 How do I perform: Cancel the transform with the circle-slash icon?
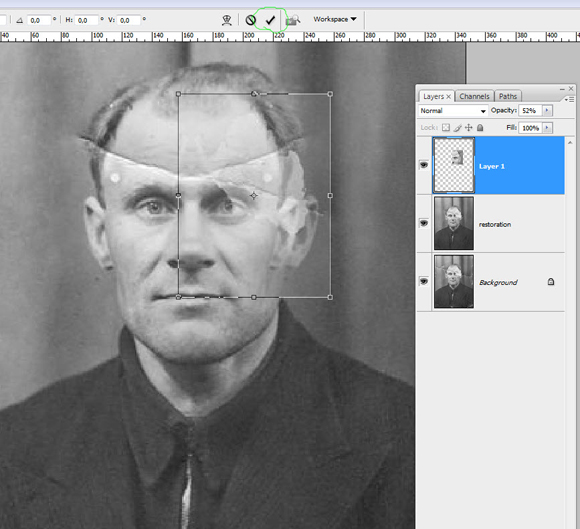click(x=250, y=20)
